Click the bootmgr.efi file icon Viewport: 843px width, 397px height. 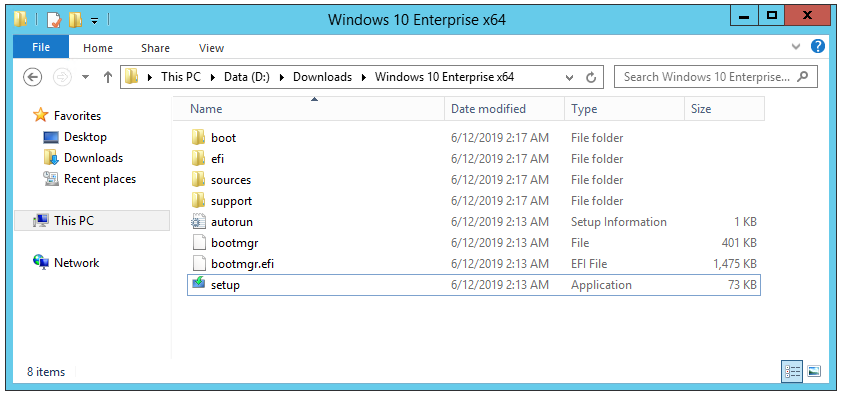199,264
